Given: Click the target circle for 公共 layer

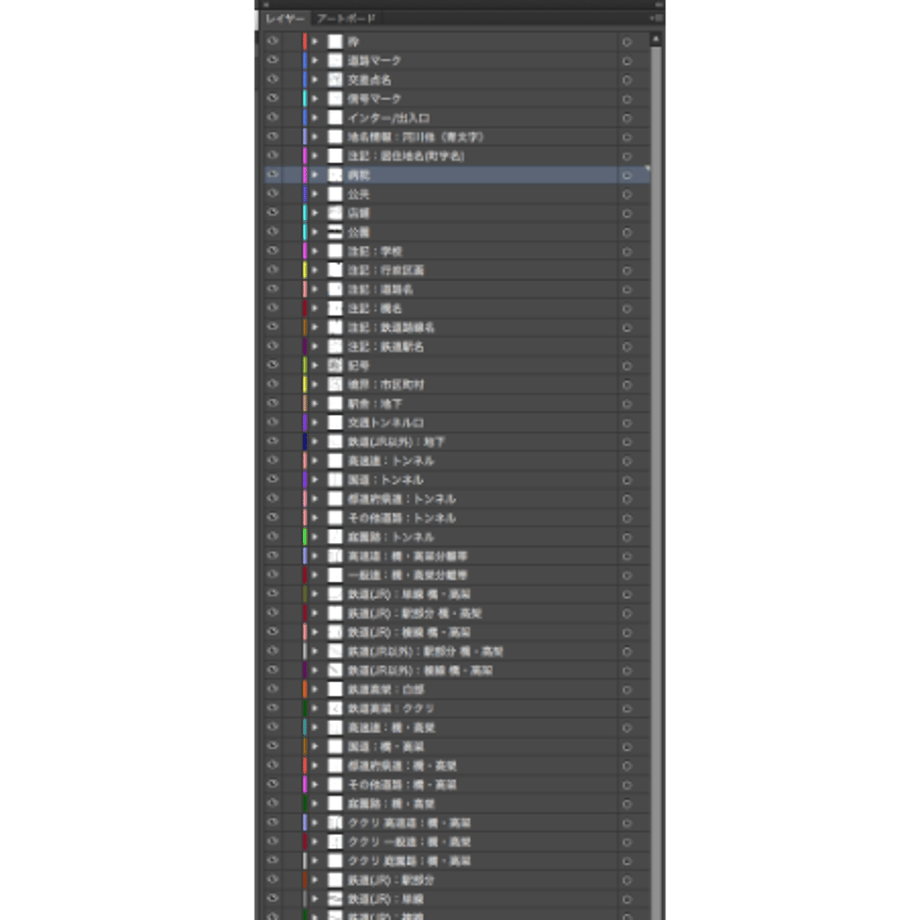Looking at the screenshot, I should [627, 194].
